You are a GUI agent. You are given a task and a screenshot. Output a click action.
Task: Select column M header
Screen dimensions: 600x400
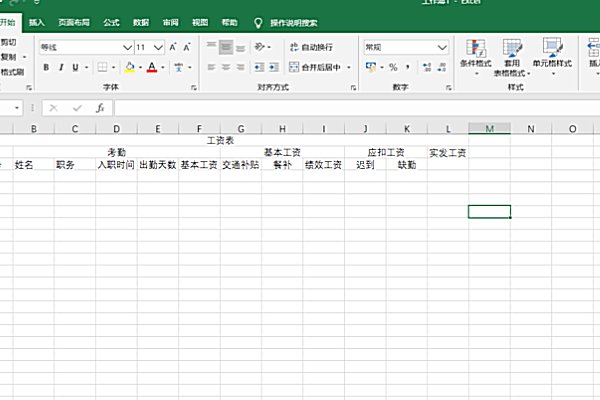489,129
